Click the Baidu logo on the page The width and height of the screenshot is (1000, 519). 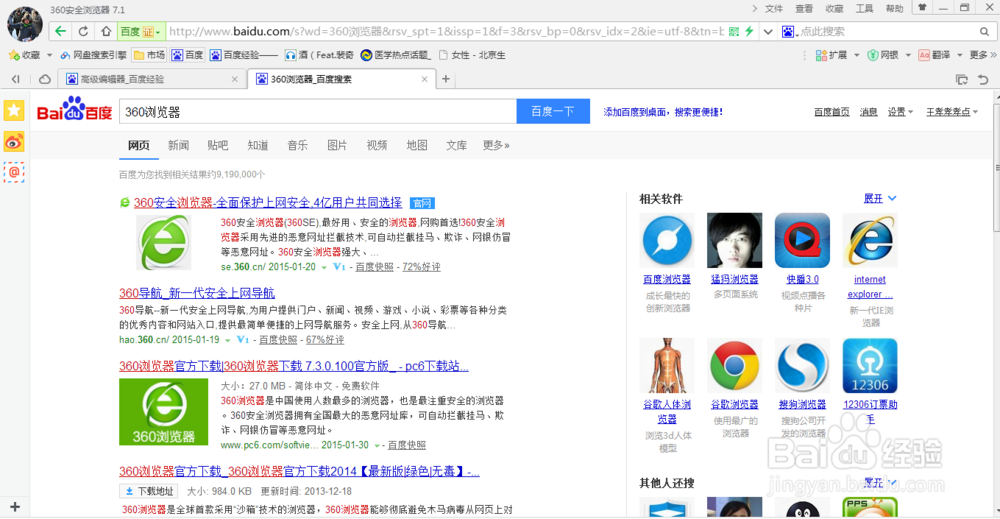click(75, 110)
